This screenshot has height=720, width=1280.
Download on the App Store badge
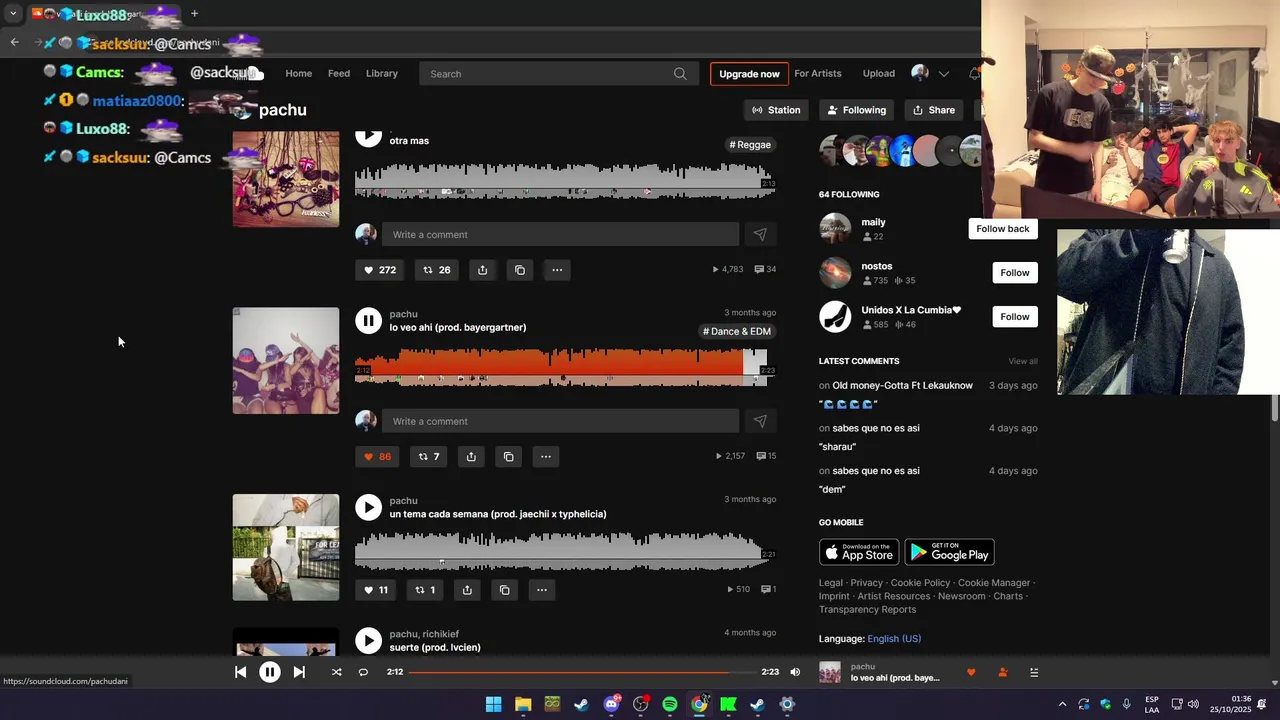click(859, 552)
